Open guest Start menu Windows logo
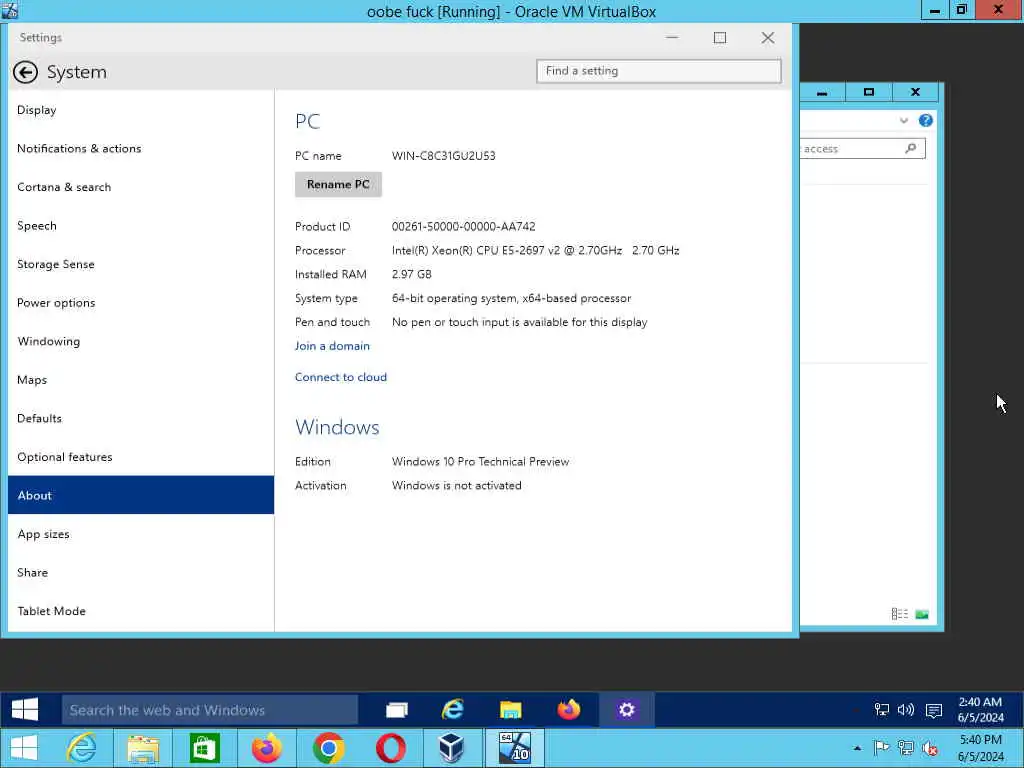The width and height of the screenshot is (1024, 768). pyautogui.click(x=25, y=709)
